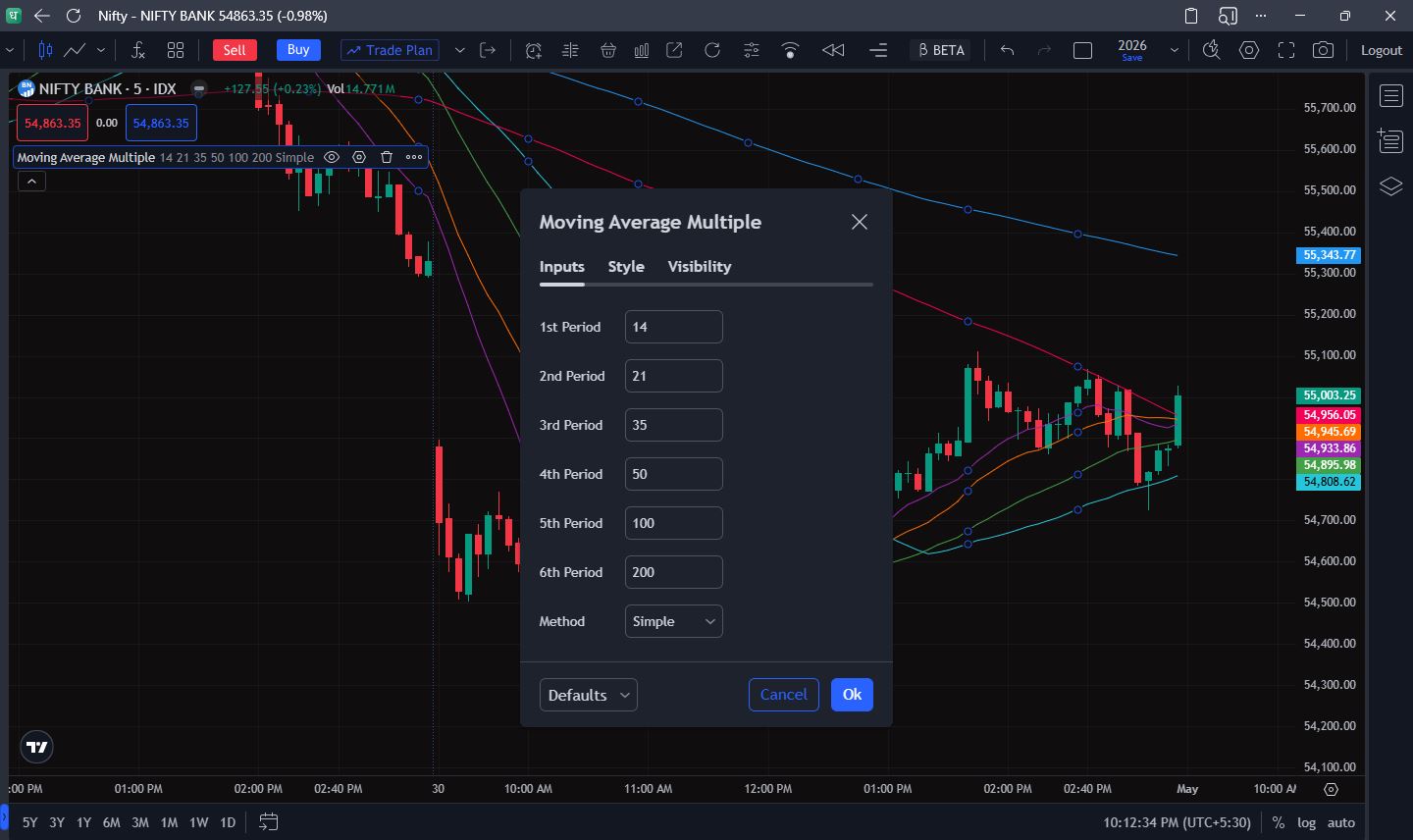Toggle auto scale for the chart
Screen dimensions: 1413x840
pyautogui.click(x=1341, y=822)
